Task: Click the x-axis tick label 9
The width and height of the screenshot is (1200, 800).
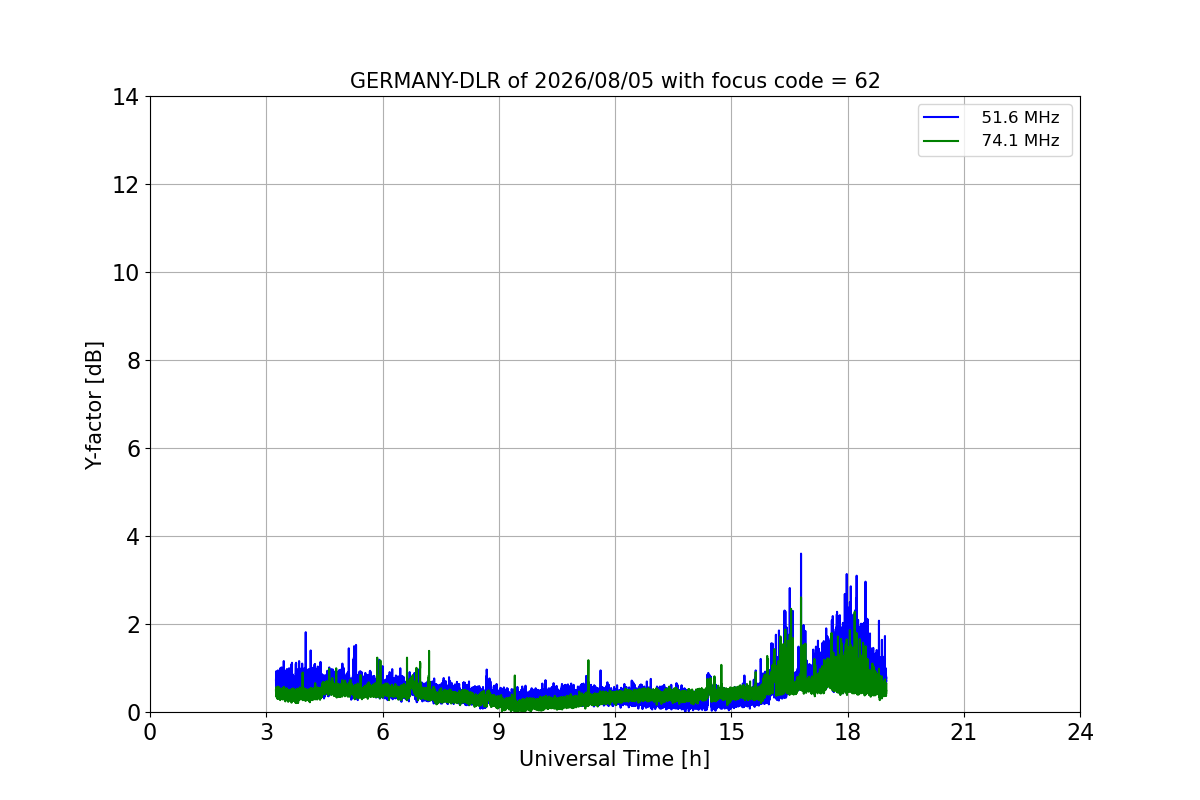Action: click(x=499, y=732)
